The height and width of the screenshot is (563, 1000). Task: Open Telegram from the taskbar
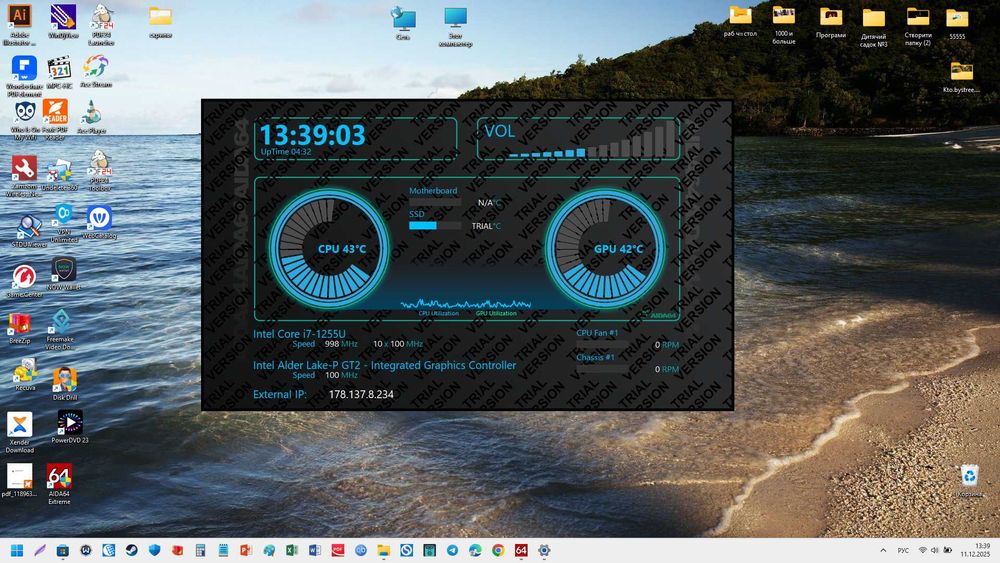point(452,550)
